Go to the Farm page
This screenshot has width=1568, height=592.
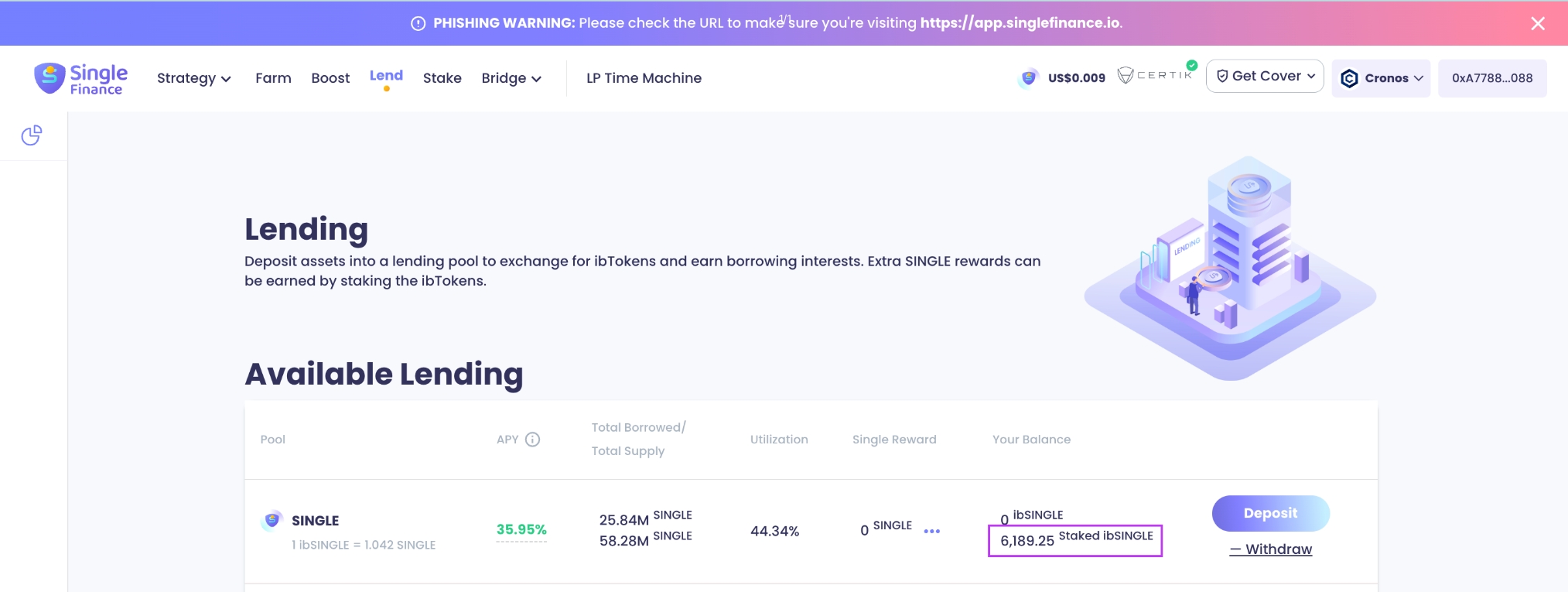[x=273, y=78]
